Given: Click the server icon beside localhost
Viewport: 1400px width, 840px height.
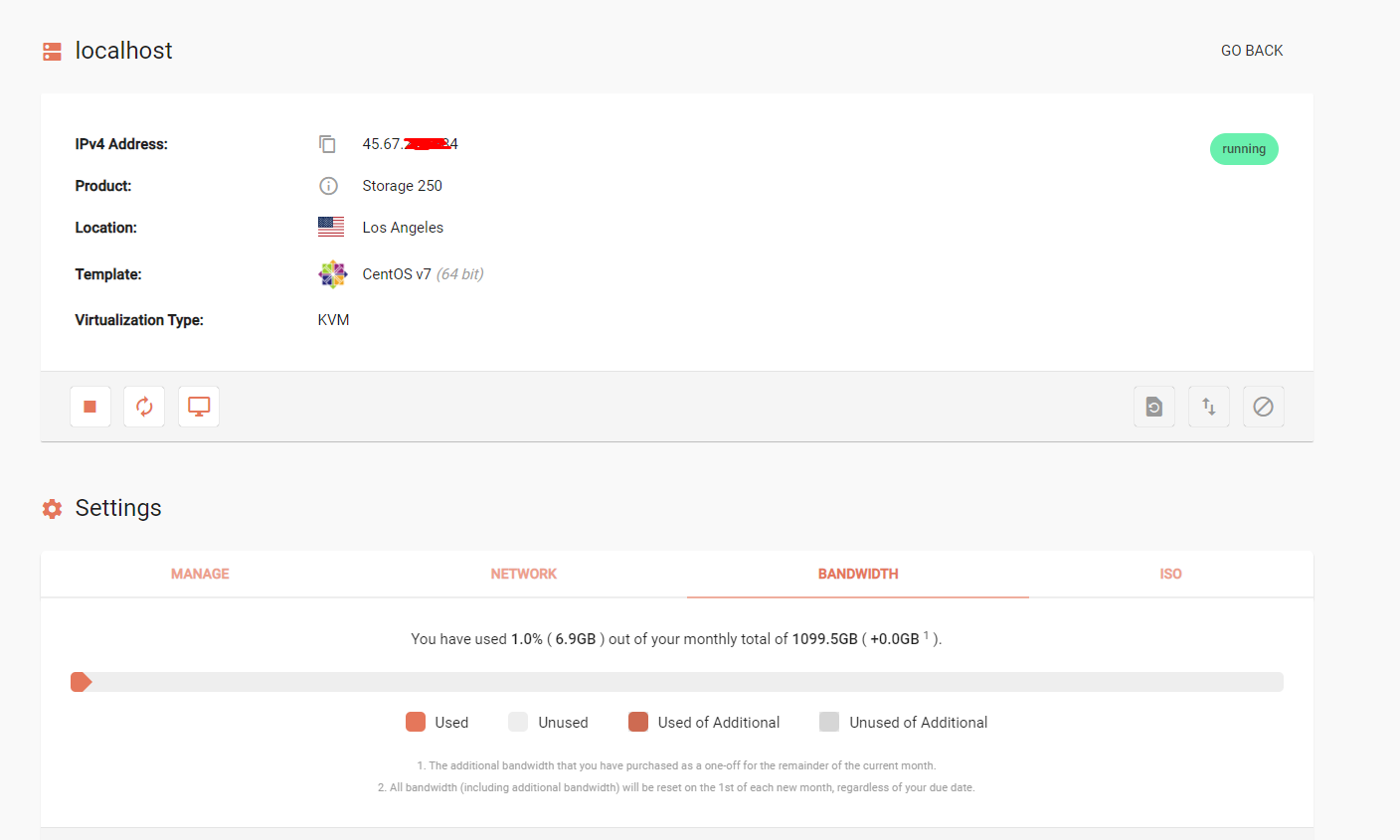Looking at the screenshot, I should 53,52.
